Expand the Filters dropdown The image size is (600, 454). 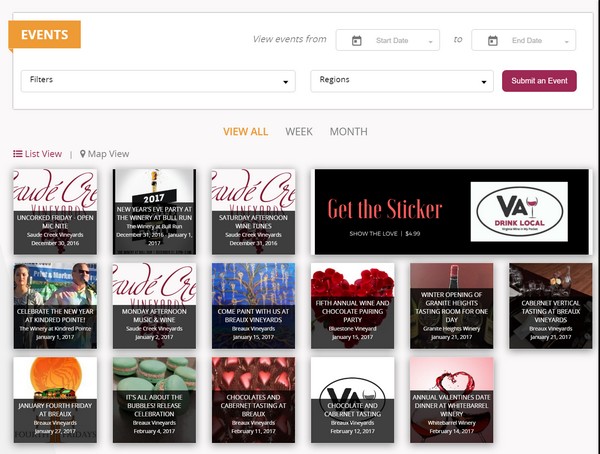tap(158, 81)
